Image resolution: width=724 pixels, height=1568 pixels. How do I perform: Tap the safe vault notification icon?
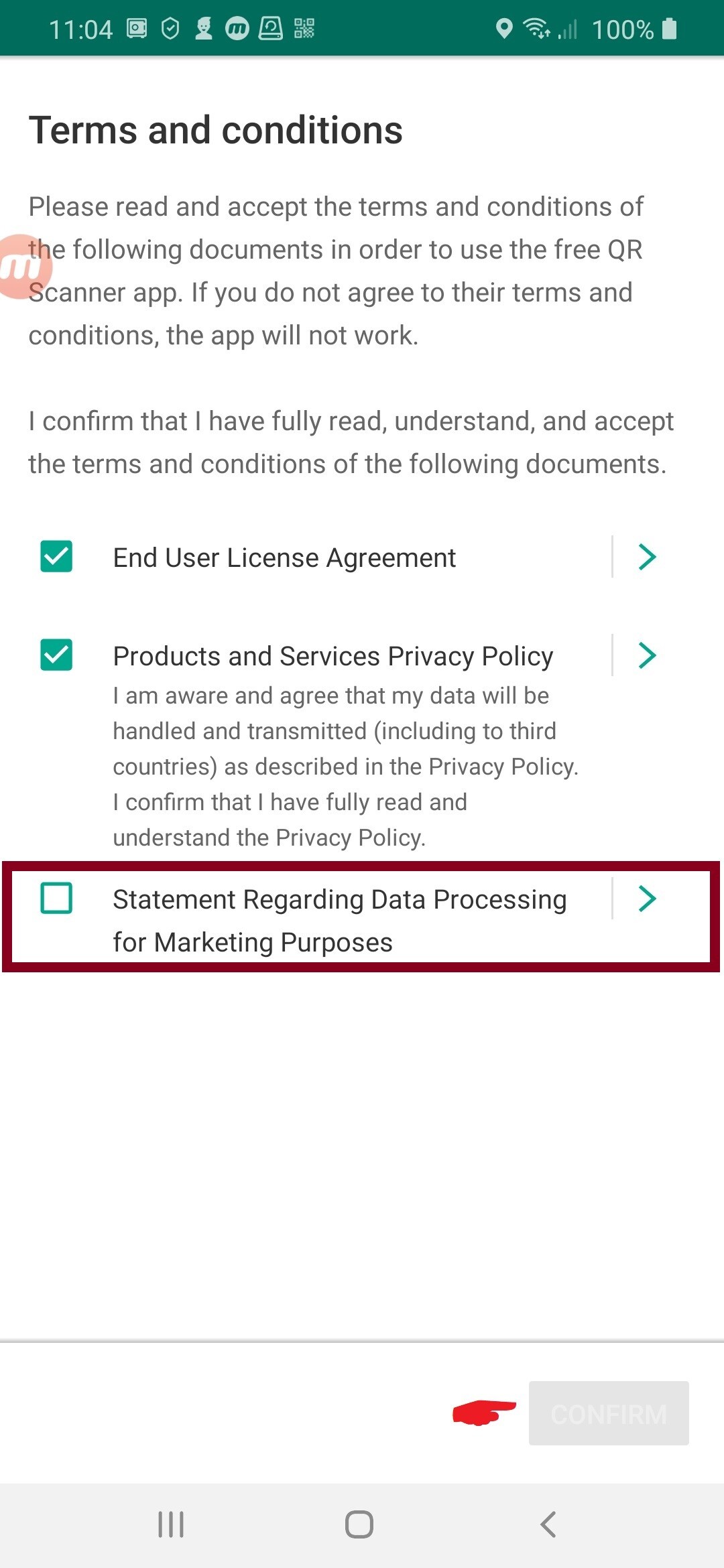(137, 29)
